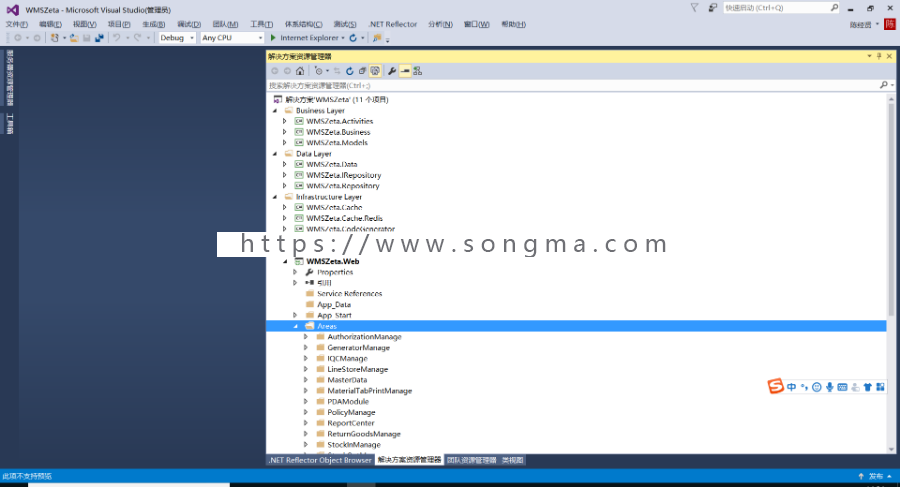Image resolution: width=900 pixels, height=487 pixels.
Task: Click the New Project toolbar icon
Action: point(55,38)
